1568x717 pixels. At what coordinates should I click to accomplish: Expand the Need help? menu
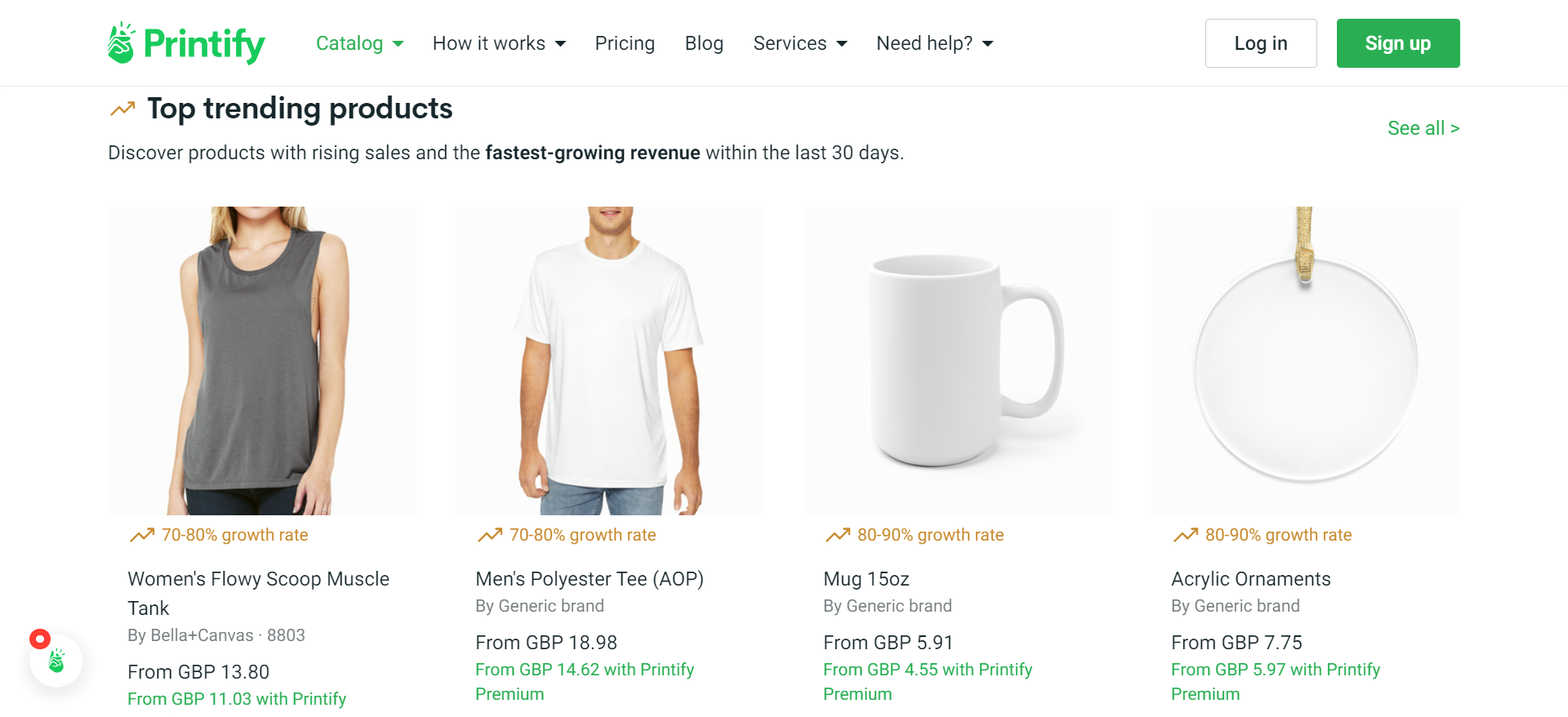[x=933, y=43]
